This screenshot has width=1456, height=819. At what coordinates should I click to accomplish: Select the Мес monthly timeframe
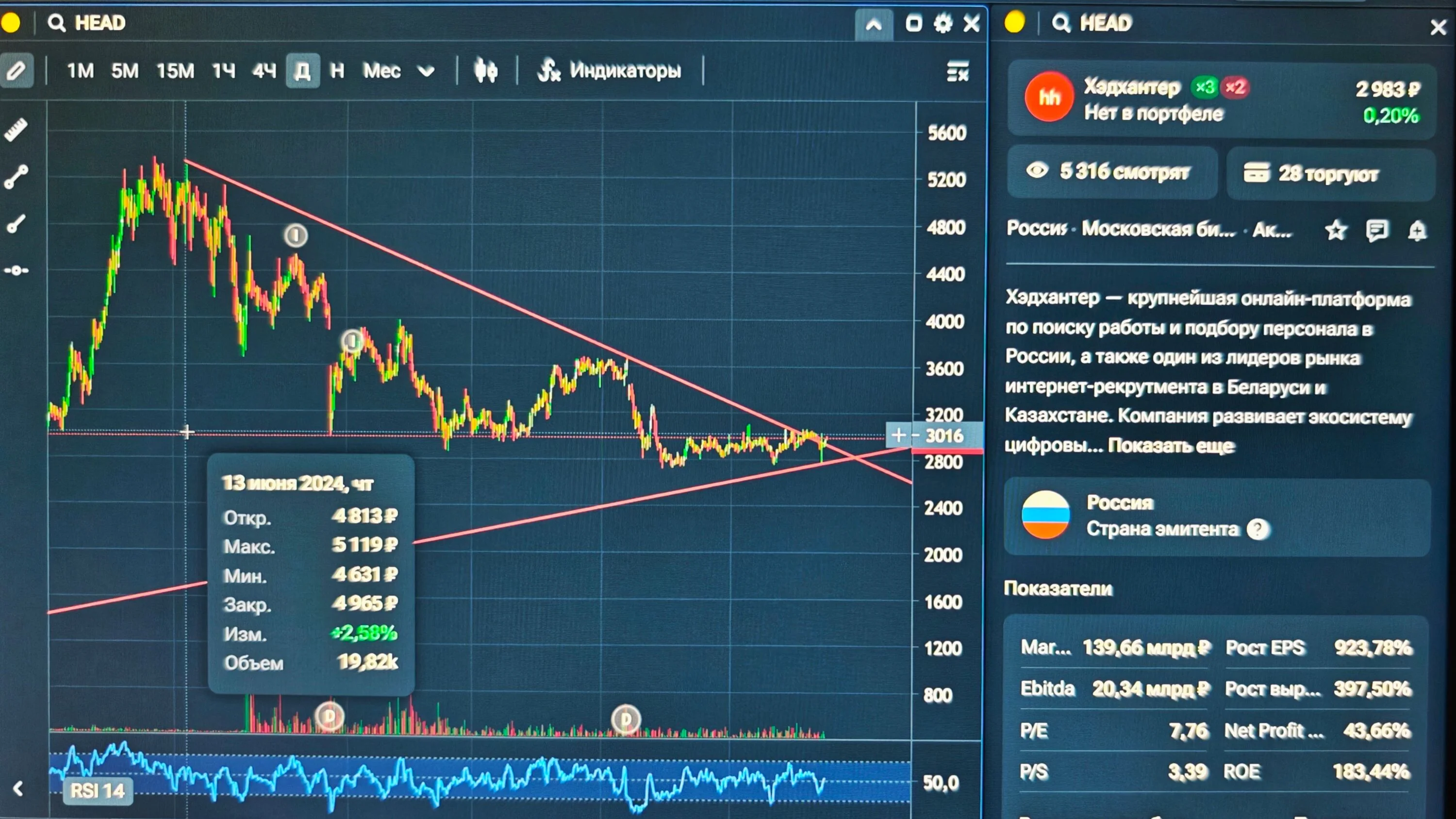(382, 71)
